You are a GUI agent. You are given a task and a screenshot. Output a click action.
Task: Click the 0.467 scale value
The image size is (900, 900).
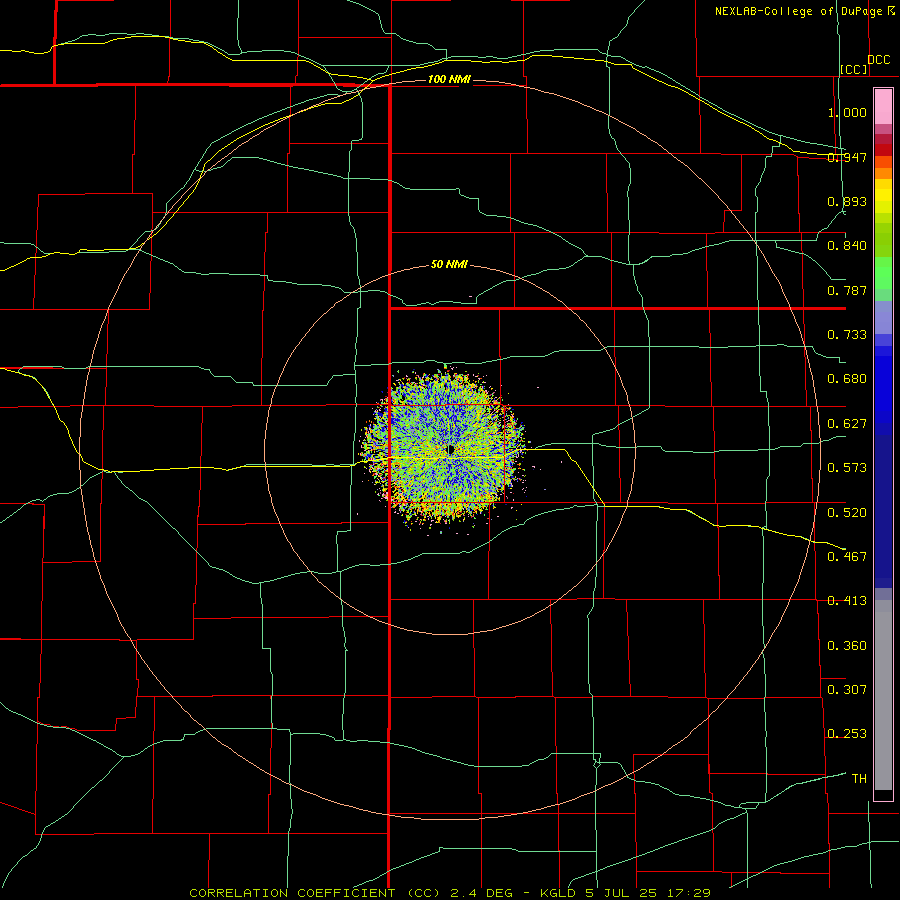[847, 557]
